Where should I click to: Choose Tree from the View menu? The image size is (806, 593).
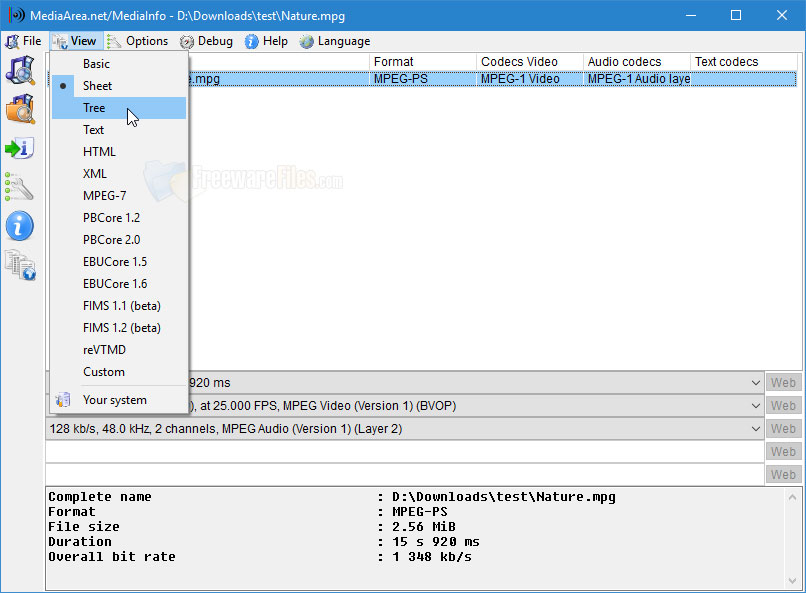click(93, 107)
